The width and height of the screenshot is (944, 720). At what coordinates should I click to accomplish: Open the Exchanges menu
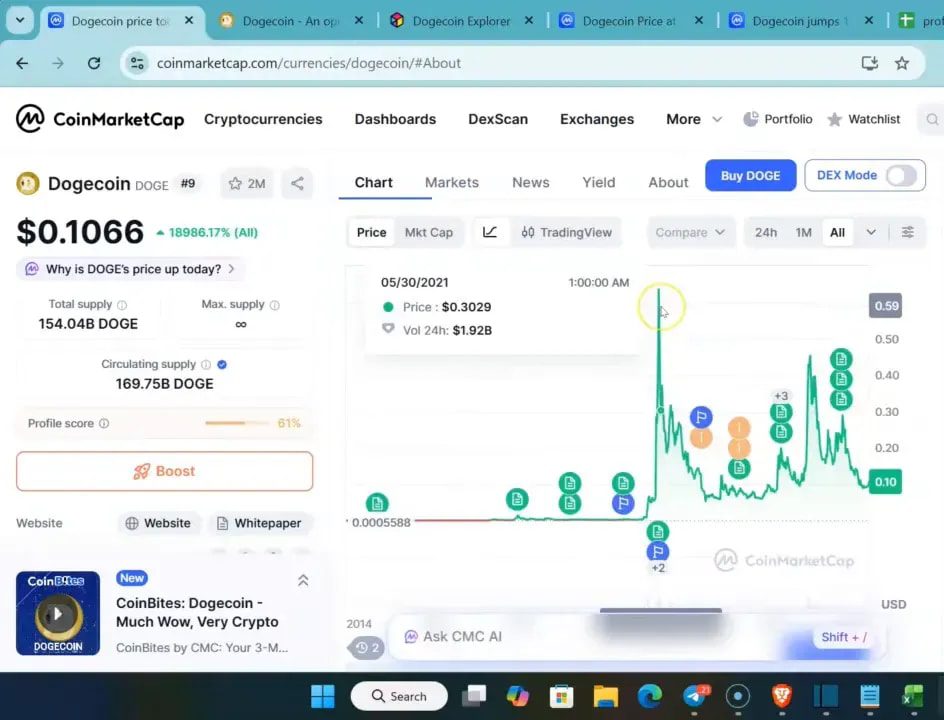(x=597, y=119)
